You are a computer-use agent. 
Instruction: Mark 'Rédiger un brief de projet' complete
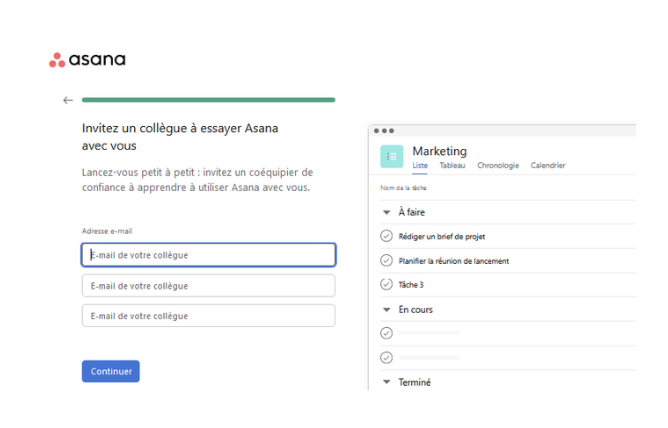pyautogui.click(x=387, y=236)
